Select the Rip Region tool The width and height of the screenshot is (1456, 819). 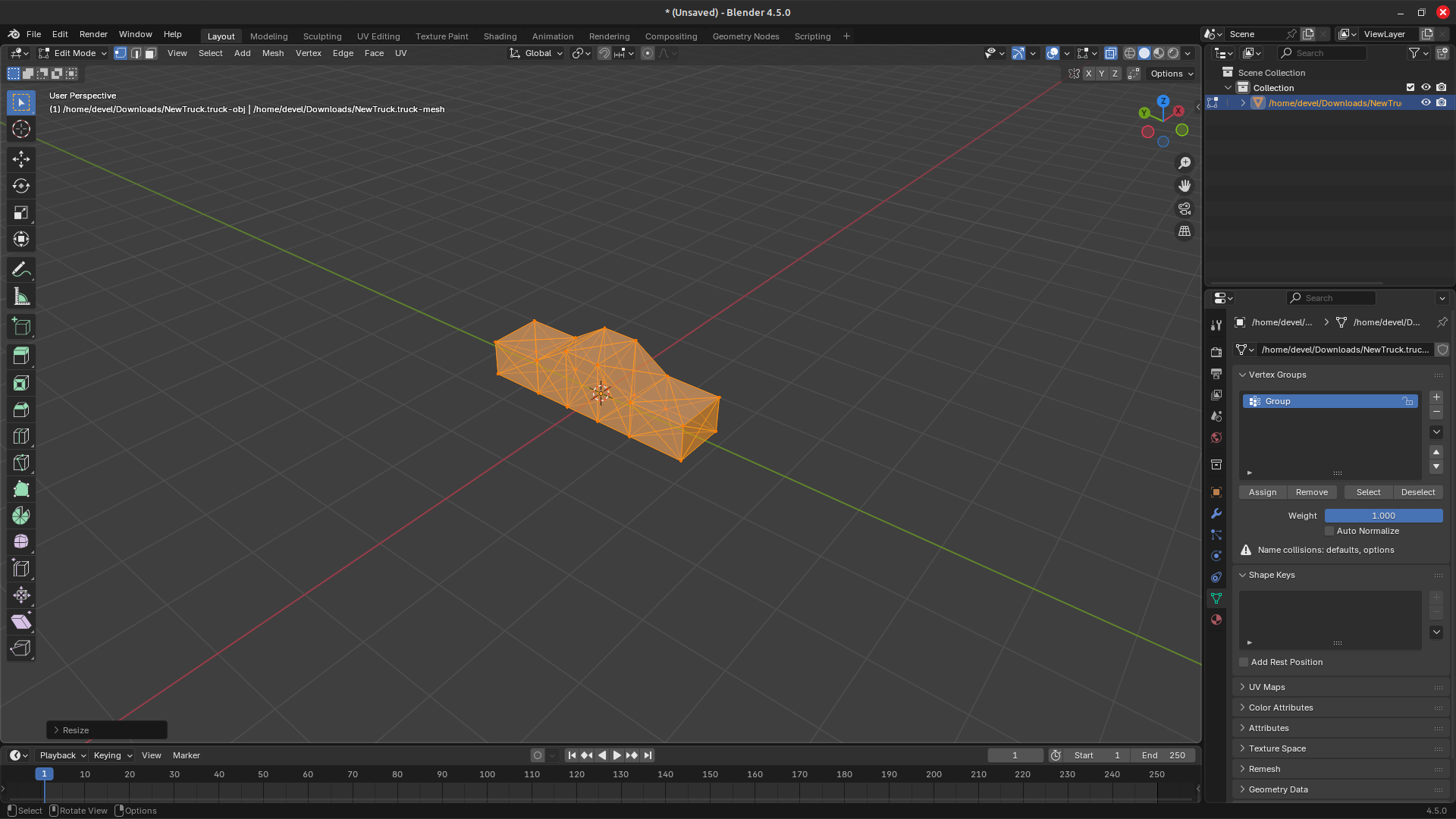21,648
